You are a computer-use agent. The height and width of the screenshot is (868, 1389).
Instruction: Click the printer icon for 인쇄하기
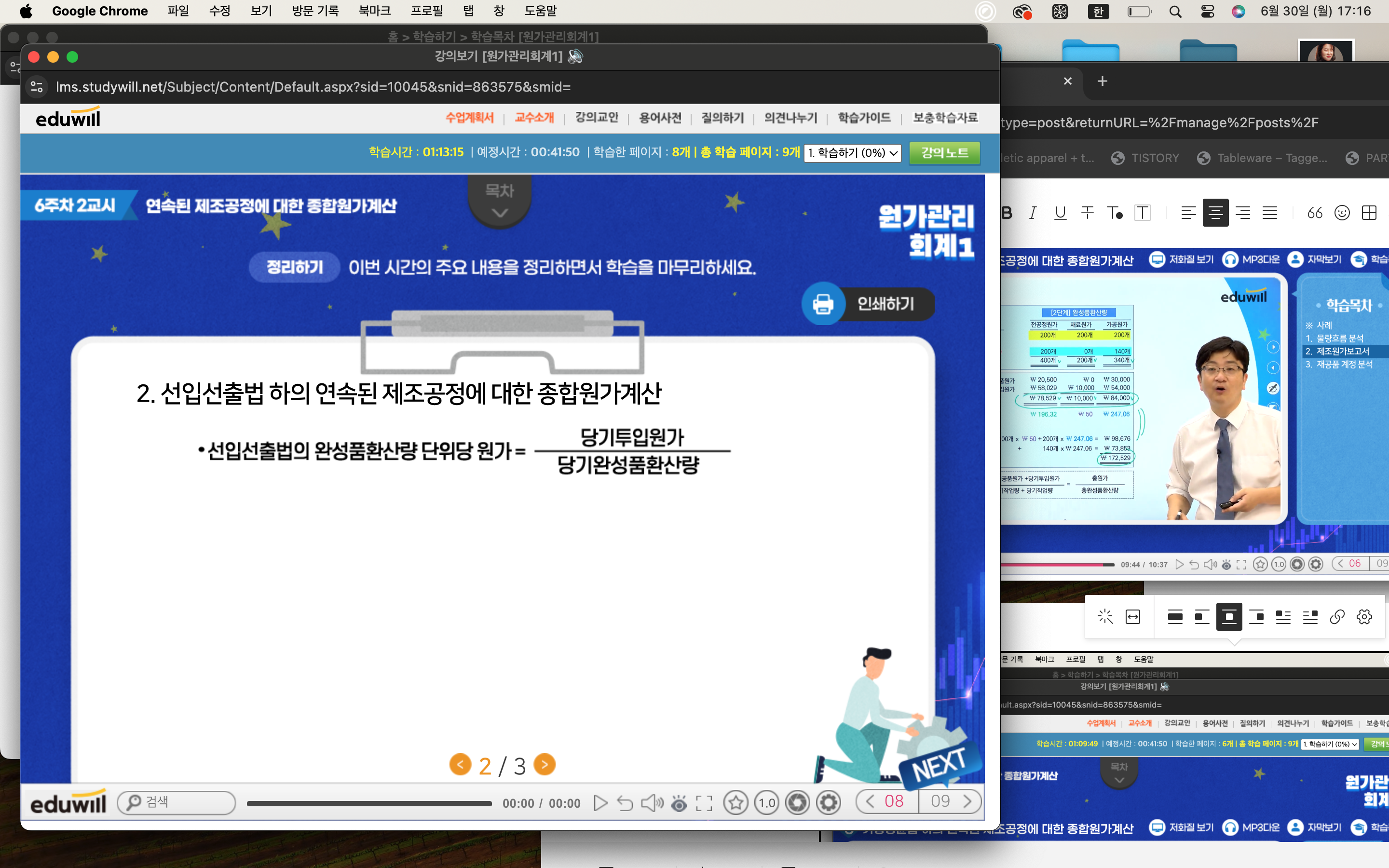click(x=823, y=303)
